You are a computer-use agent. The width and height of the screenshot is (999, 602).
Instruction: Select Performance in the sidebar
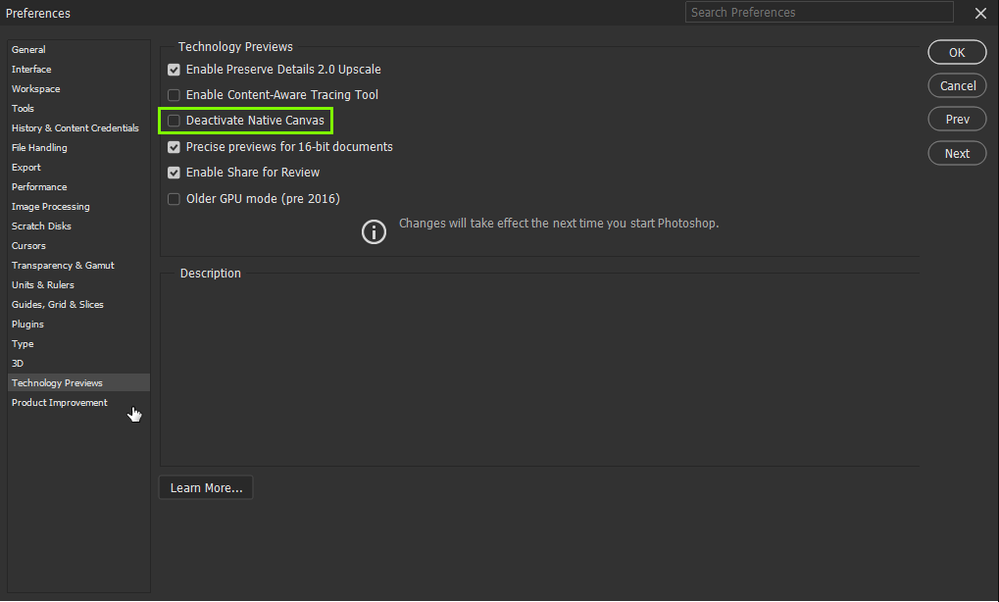tap(40, 187)
